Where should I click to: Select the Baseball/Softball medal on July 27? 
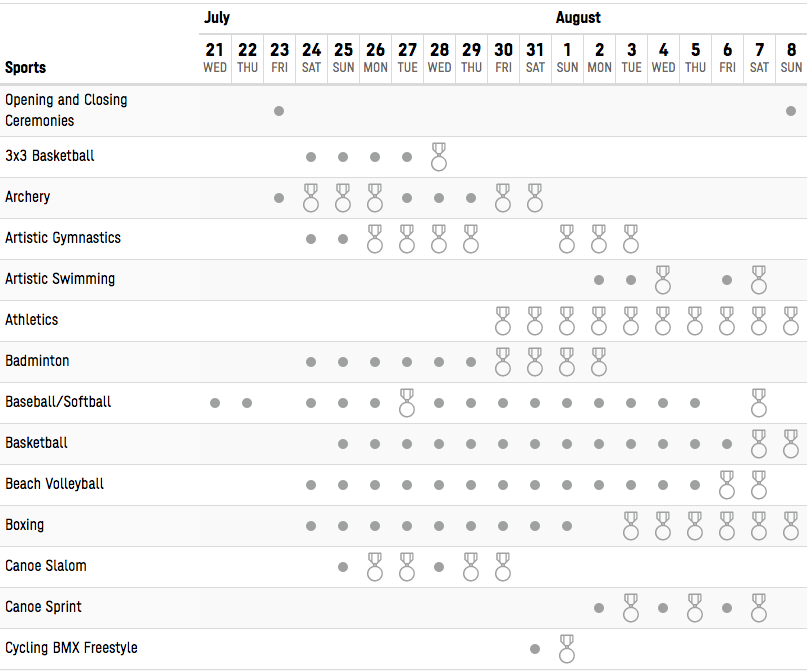(x=407, y=402)
